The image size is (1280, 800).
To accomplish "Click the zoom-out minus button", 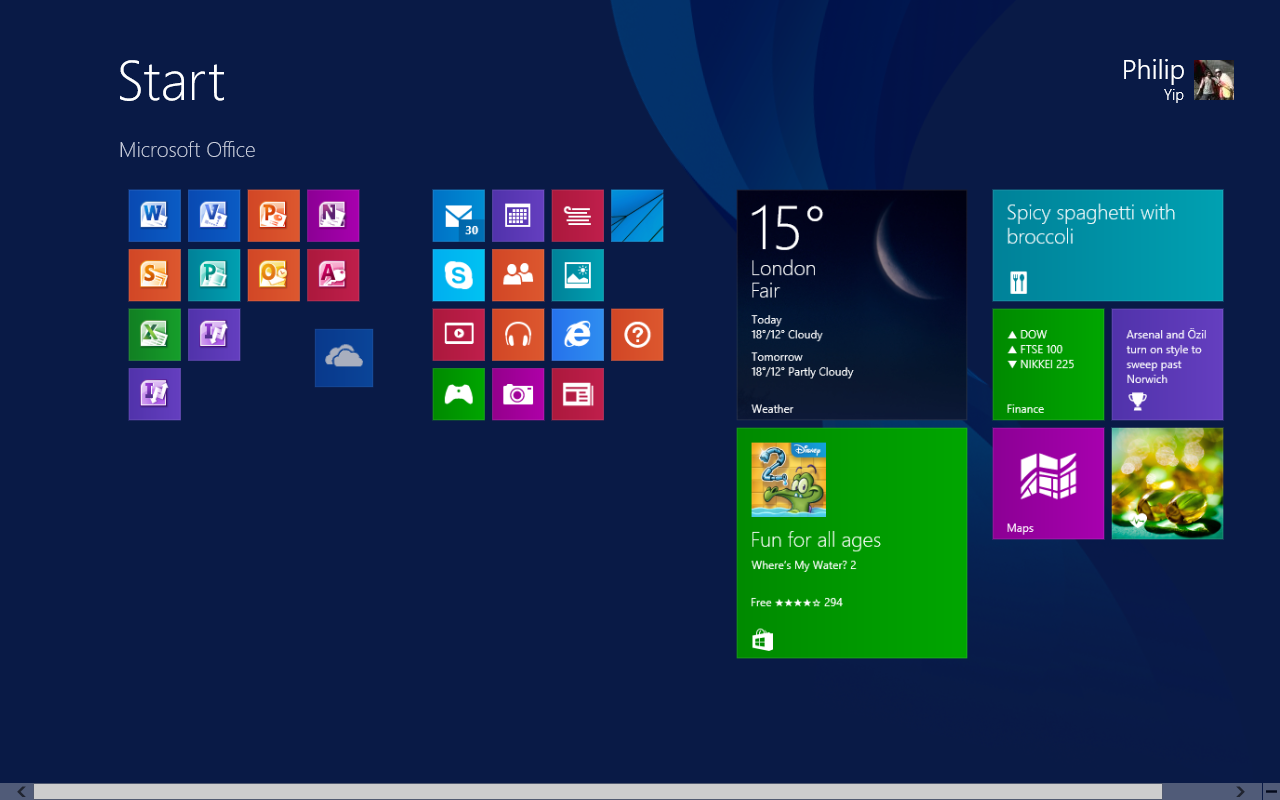I will click(1270, 792).
